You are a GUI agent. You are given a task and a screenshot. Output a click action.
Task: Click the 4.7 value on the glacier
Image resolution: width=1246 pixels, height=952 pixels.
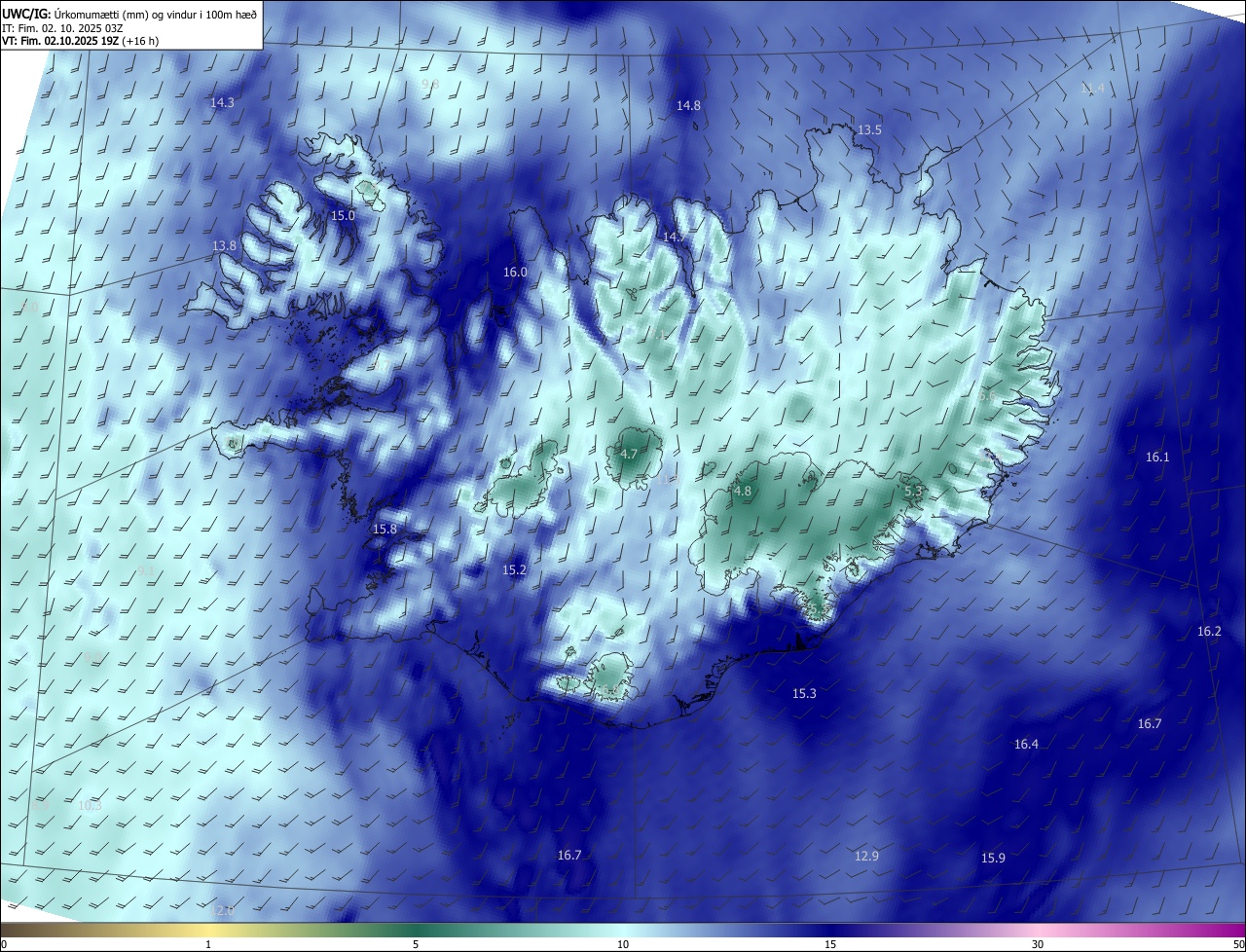coord(629,454)
